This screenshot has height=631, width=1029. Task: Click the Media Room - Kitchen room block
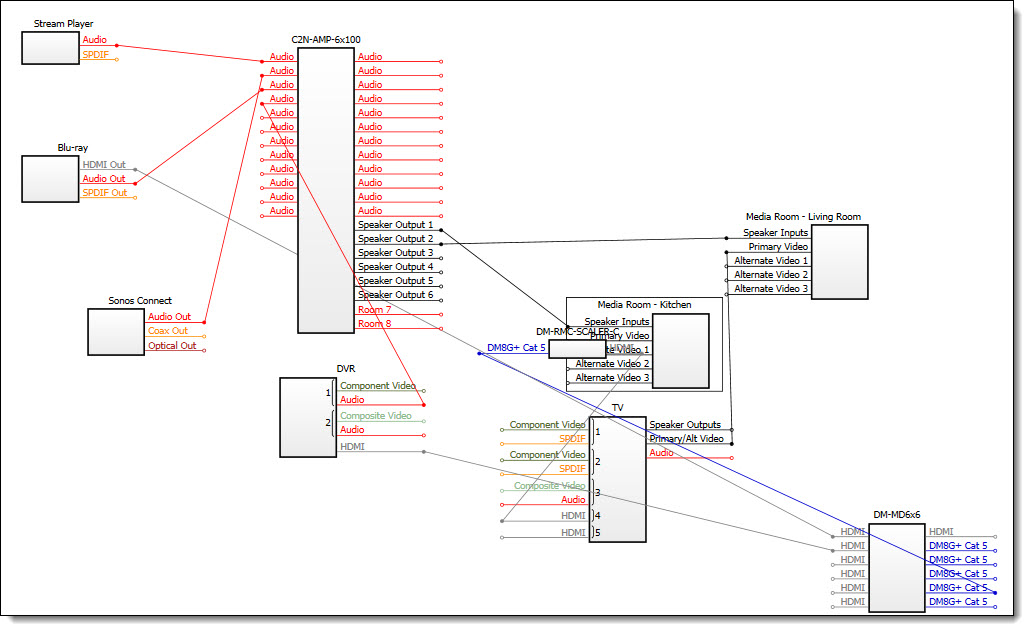pyautogui.click(x=681, y=351)
